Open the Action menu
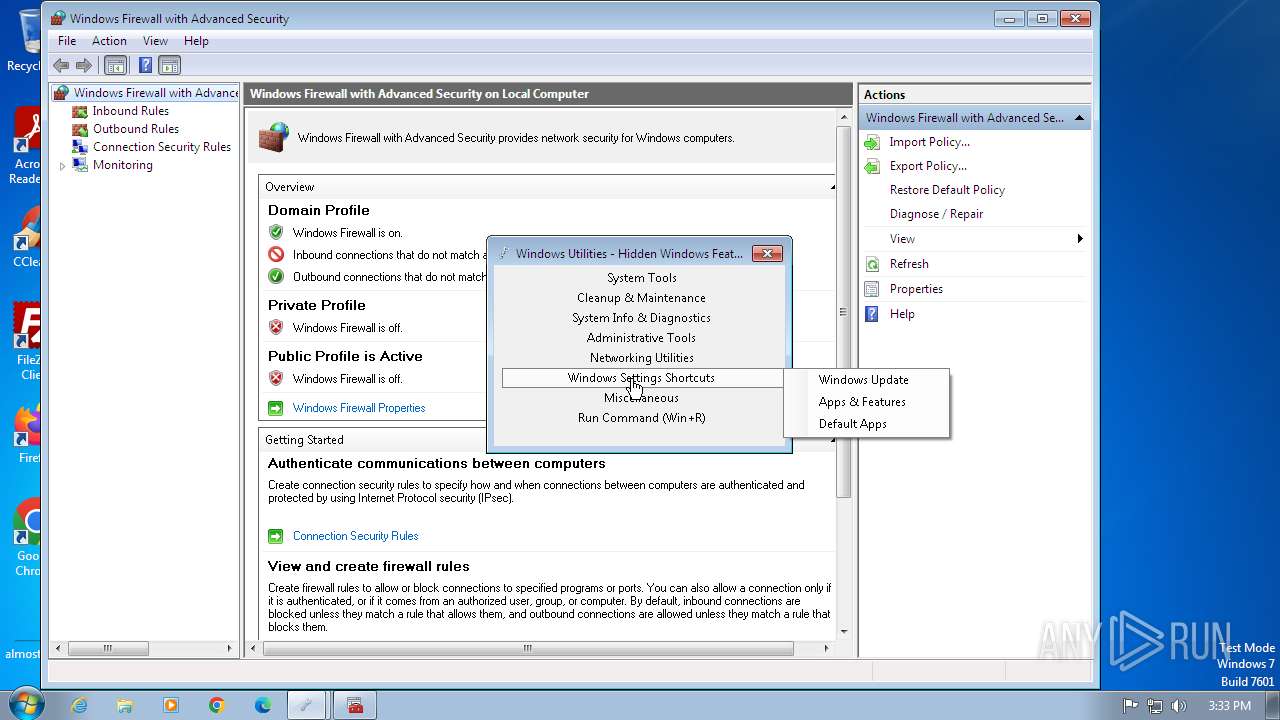The width and height of the screenshot is (1280, 720). tap(109, 41)
